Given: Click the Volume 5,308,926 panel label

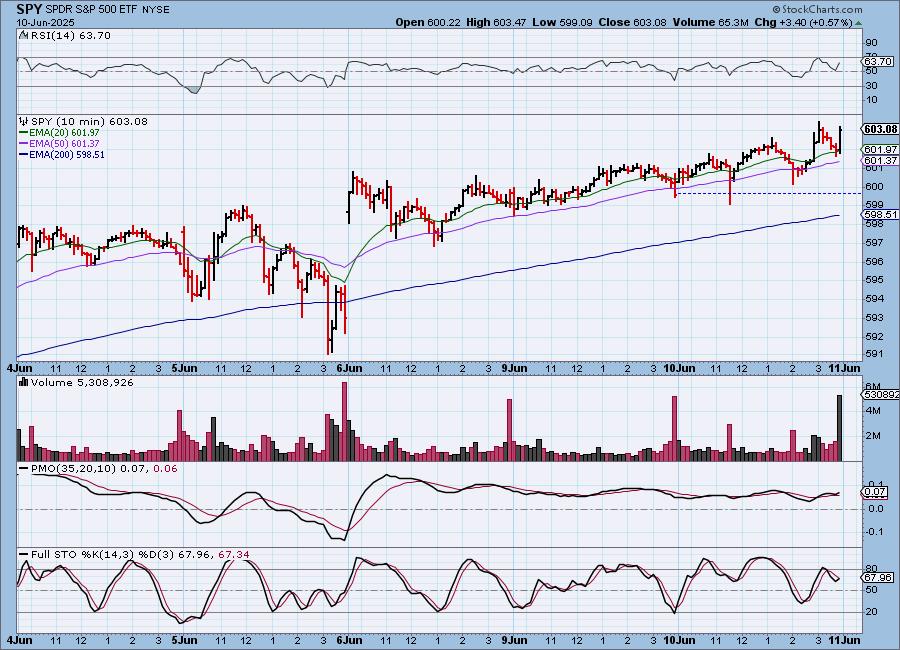Looking at the screenshot, I should tap(82, 382).
